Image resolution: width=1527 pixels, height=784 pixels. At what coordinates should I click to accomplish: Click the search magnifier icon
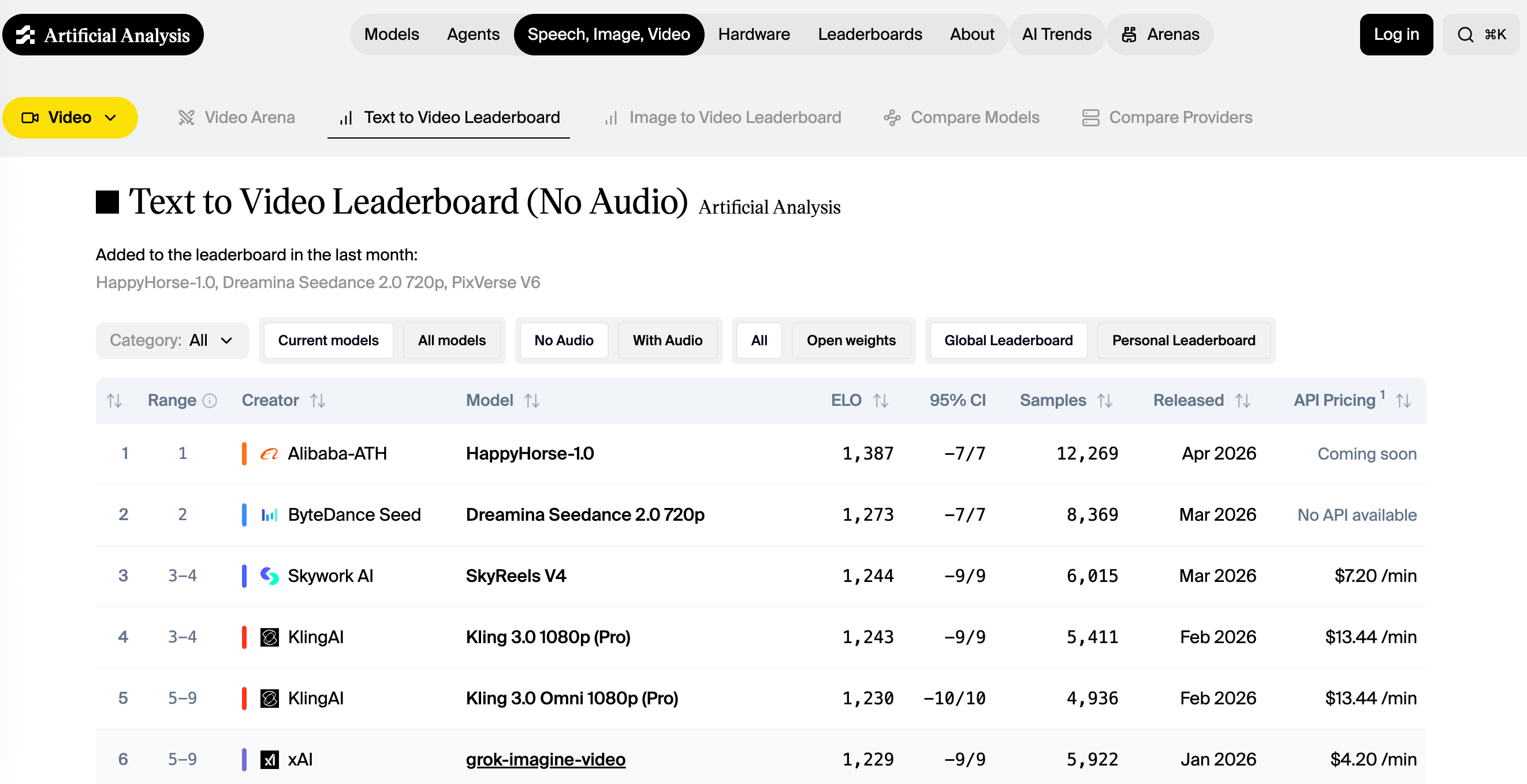point(1465,35)
